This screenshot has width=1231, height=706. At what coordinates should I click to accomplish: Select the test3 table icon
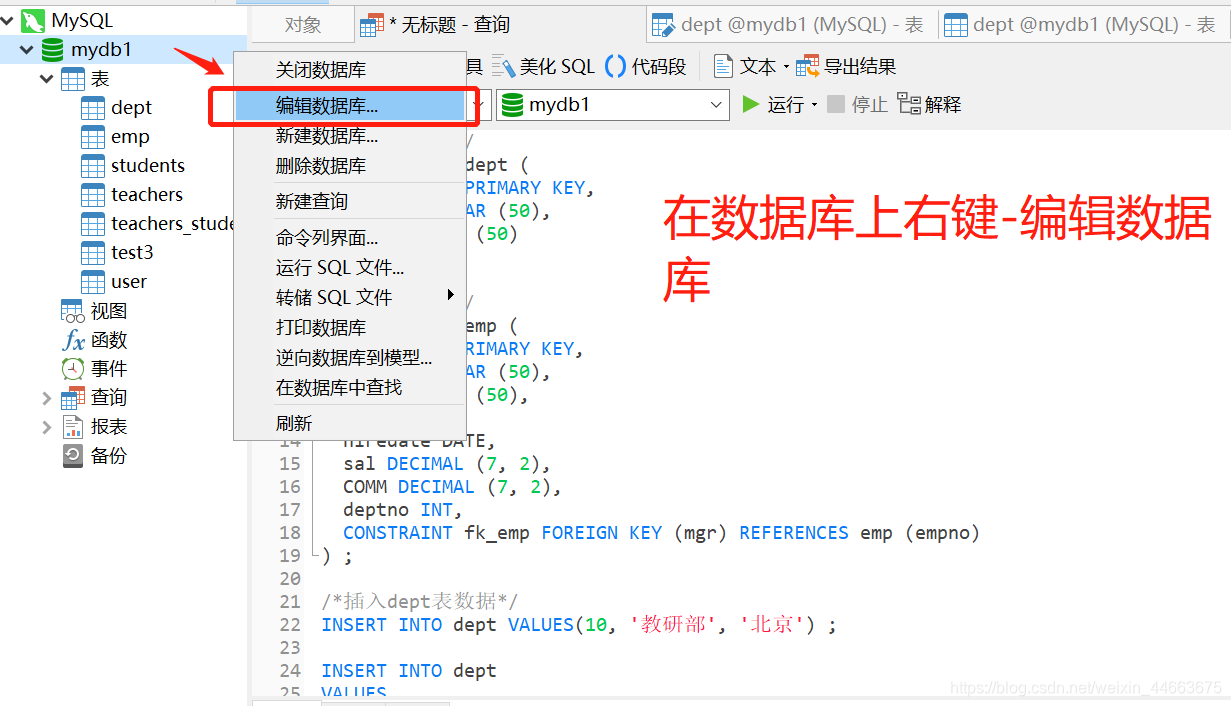point(93,252)
